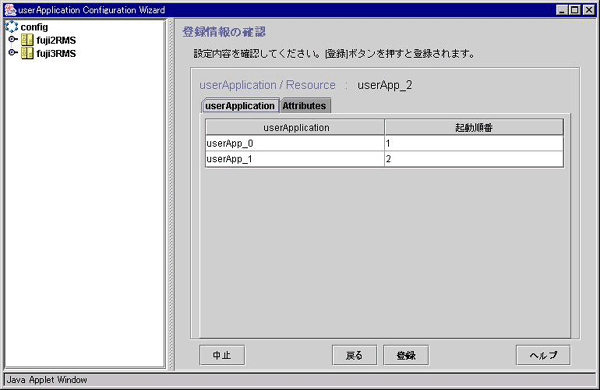Click the 登録 register button
The image size is (600, 390).
pos(406,355)
